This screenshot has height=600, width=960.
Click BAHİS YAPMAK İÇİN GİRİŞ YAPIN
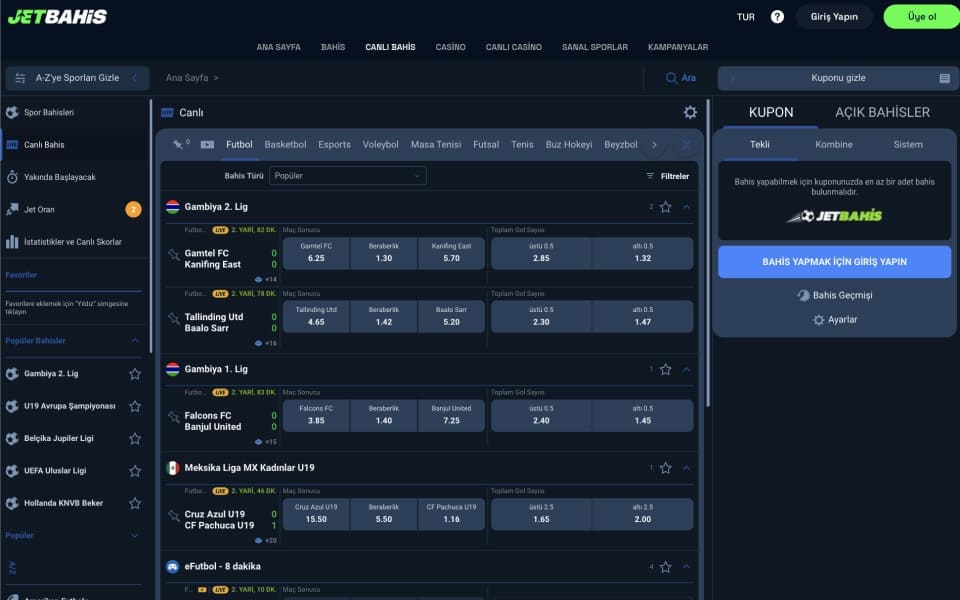[x=834, y=262]
